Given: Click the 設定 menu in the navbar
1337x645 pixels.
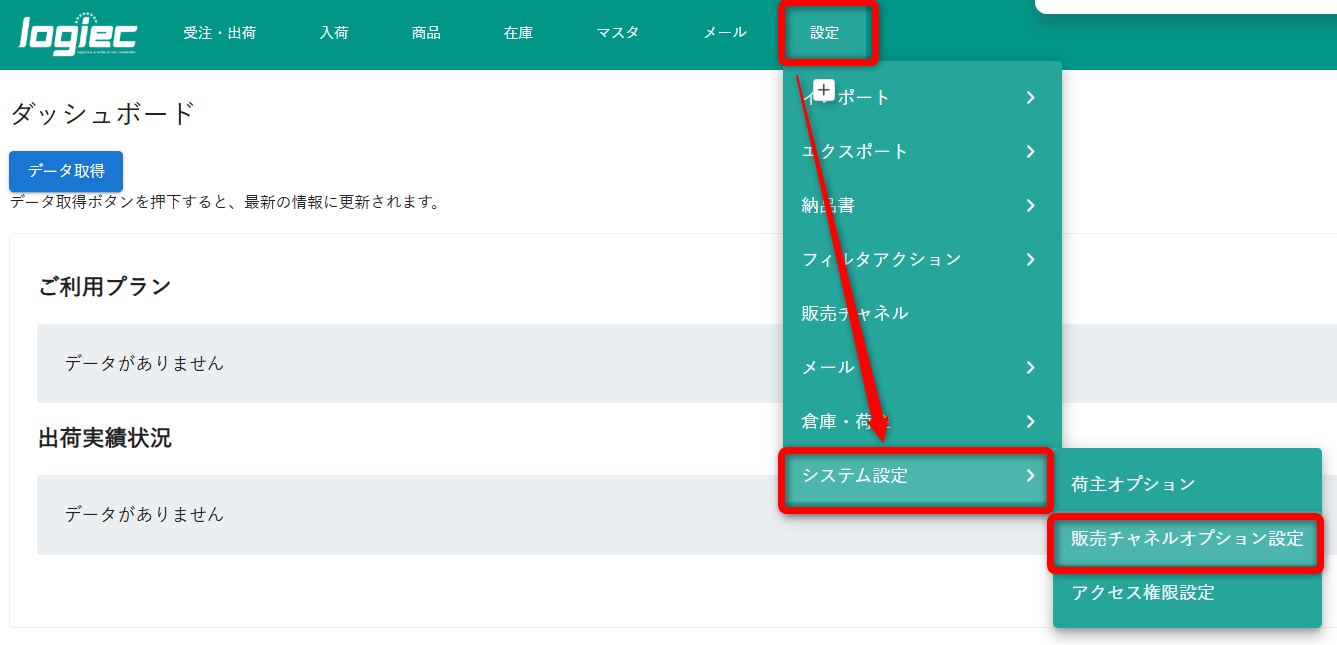Looking at the screenshot, I should [825, 33].
